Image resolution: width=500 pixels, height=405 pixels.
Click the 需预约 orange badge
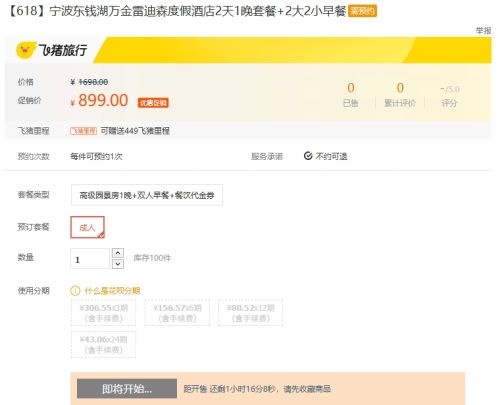tap(362, 11)
